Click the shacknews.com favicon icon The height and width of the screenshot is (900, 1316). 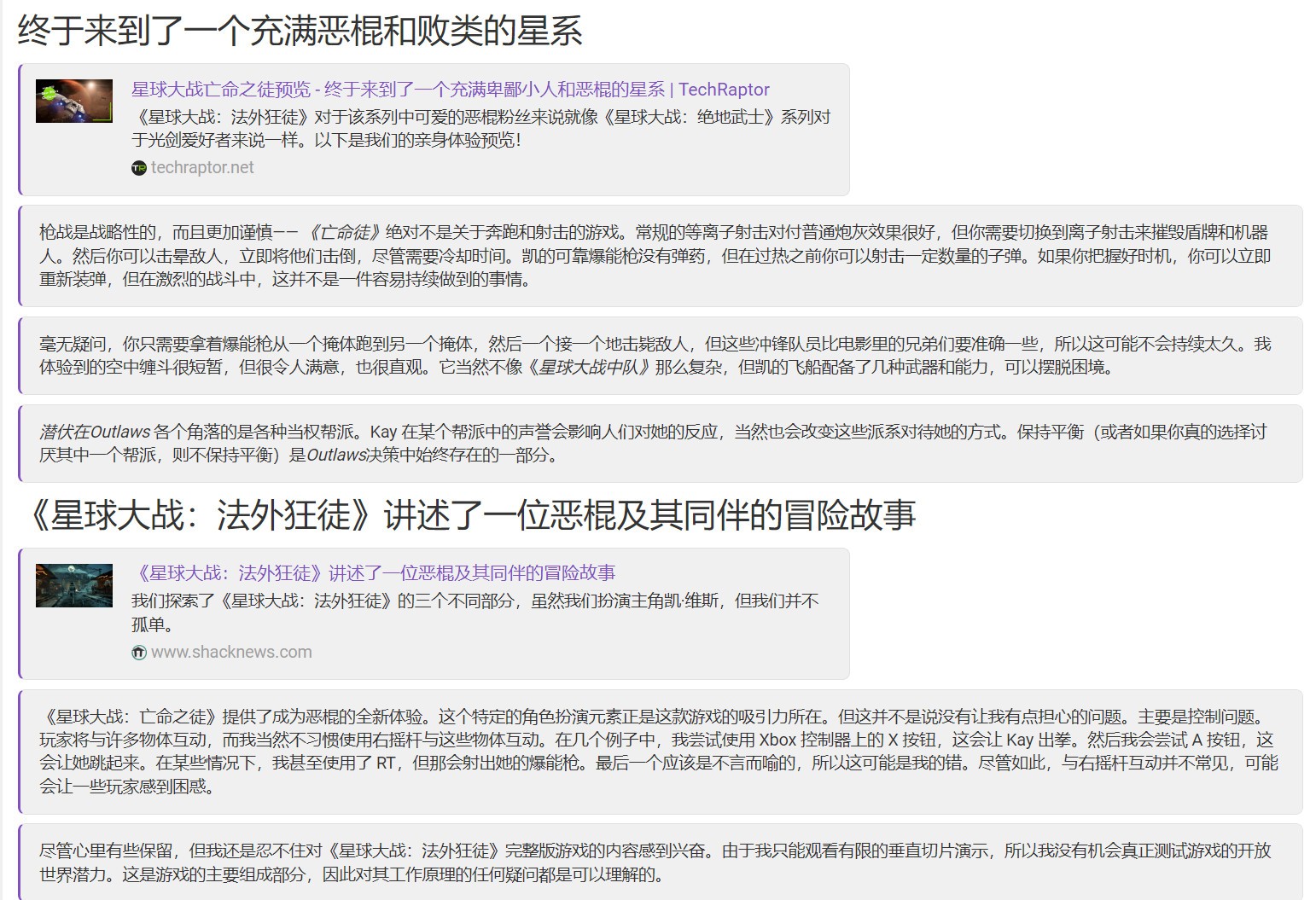[139, 653]
